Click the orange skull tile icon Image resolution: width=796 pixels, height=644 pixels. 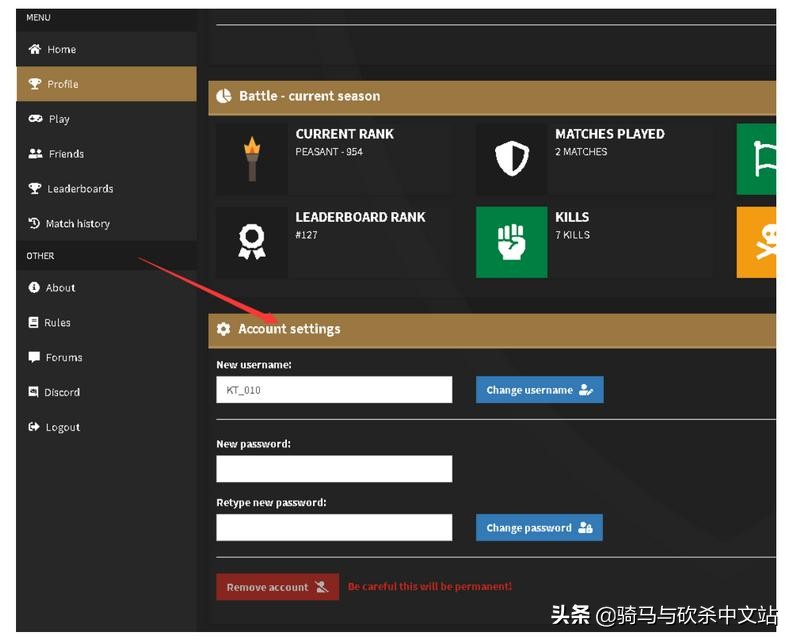(756, 242)
